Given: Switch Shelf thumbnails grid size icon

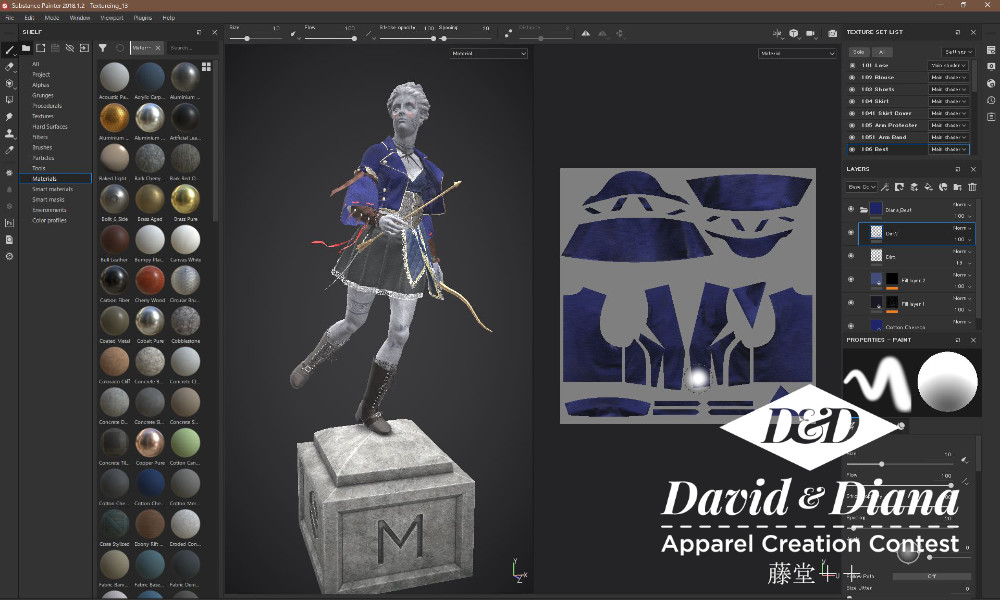Looking at the screenshot, I should 206,66.
